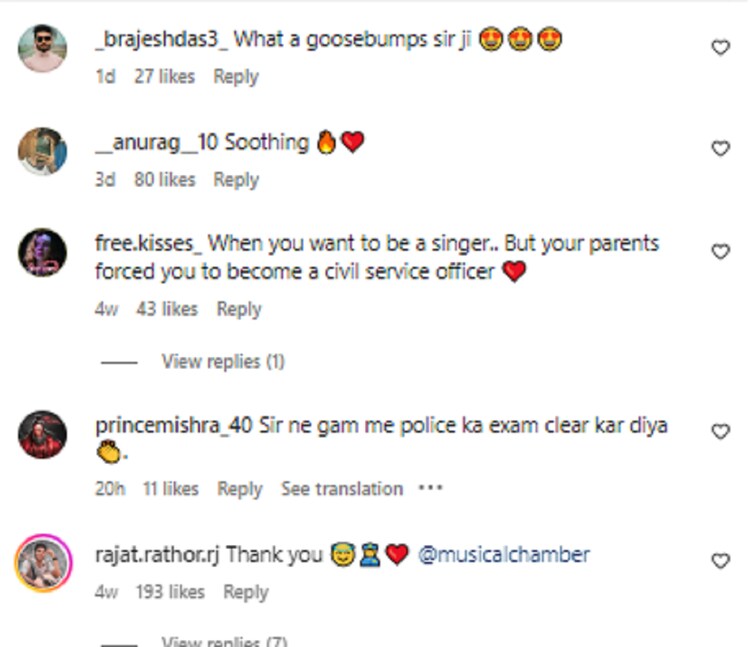Viewport: 750px width, 647px height.
Task: Reply to _brajeshdas3_ comment
Action: tap(235, 76)
